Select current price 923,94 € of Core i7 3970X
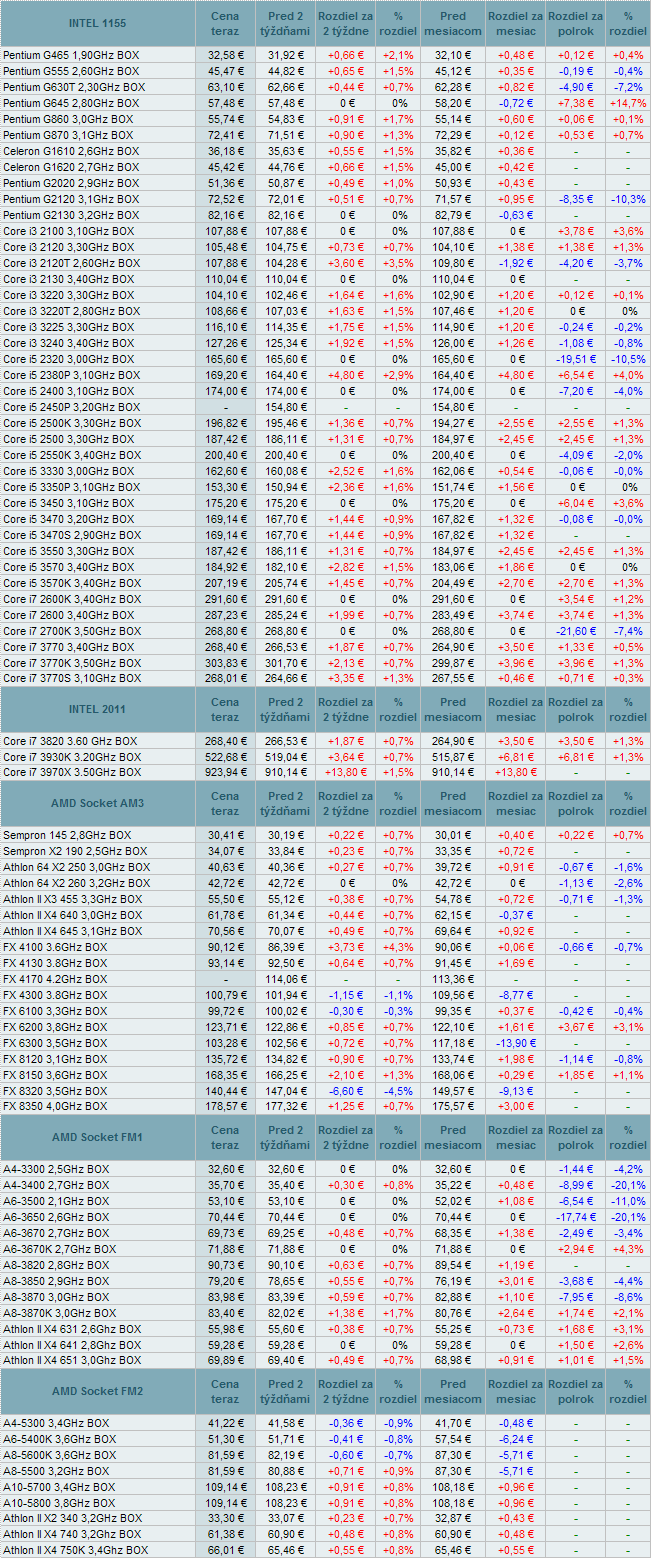The width and height of the screenshot is (651, 1558). [x=225, y=773]
